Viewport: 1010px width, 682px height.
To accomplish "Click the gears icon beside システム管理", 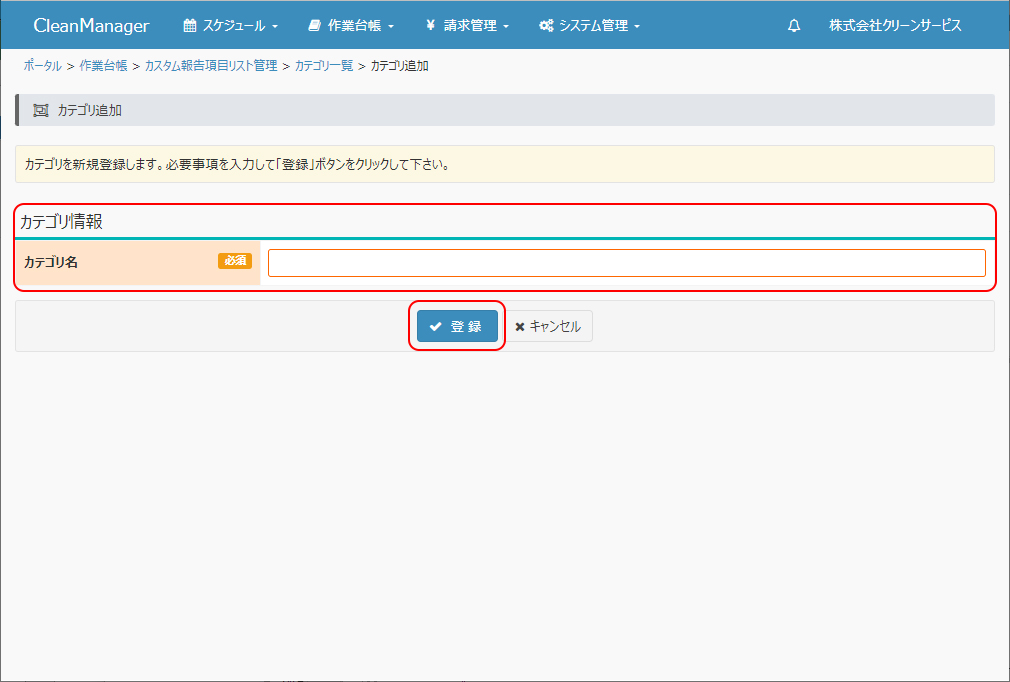I will click(x=546, y=26).
